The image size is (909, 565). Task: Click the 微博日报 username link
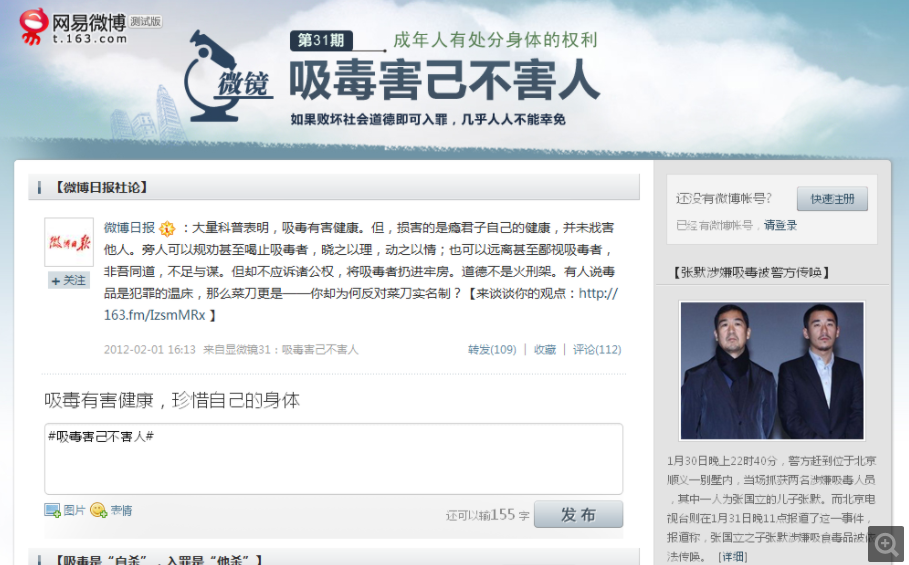coord(129,228)
